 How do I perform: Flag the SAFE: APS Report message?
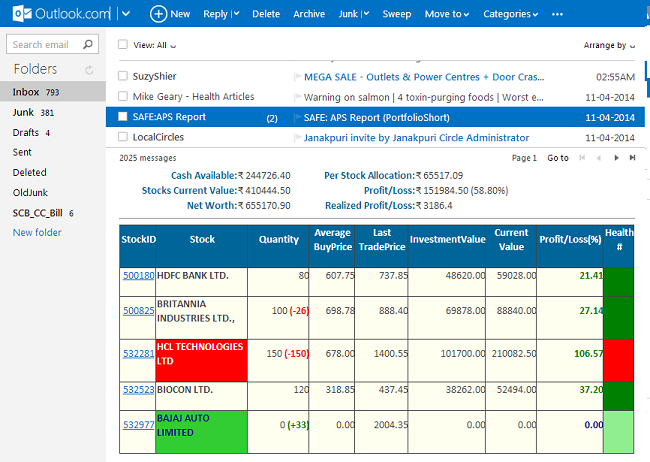[x=297, y=117]
